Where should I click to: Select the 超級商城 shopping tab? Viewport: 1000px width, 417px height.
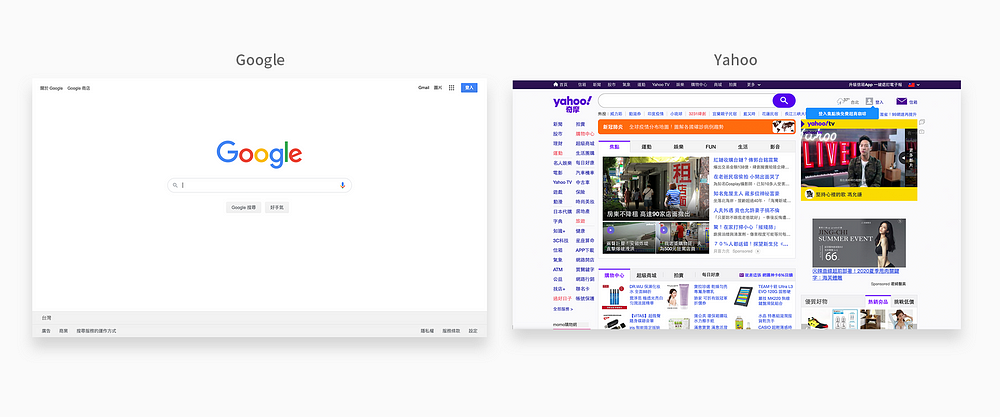(x=646, y=275)
